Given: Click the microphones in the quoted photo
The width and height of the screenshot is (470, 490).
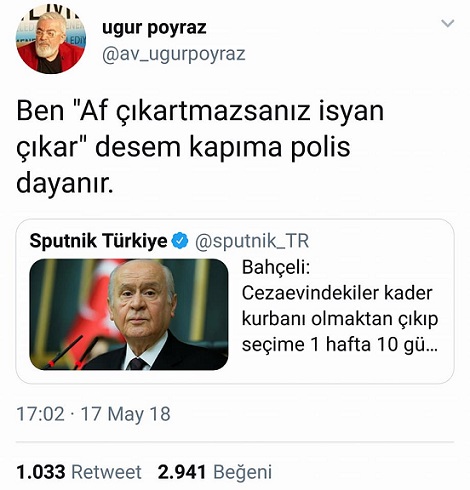Looking at the screenshot, I should click(70, 353).
